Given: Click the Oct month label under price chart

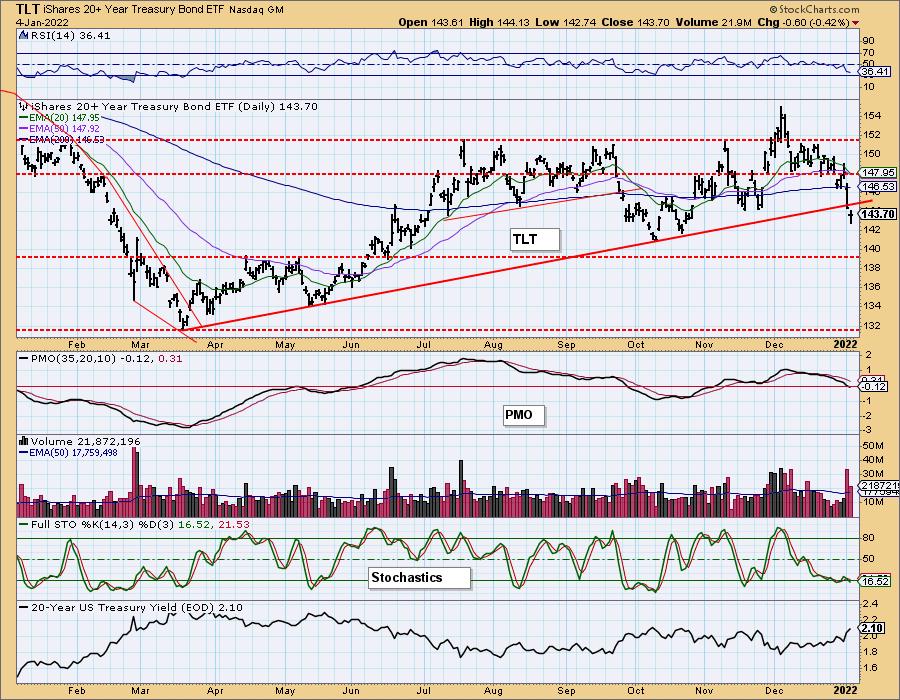Looking at the screenshot, I should [x=635, y=345].
